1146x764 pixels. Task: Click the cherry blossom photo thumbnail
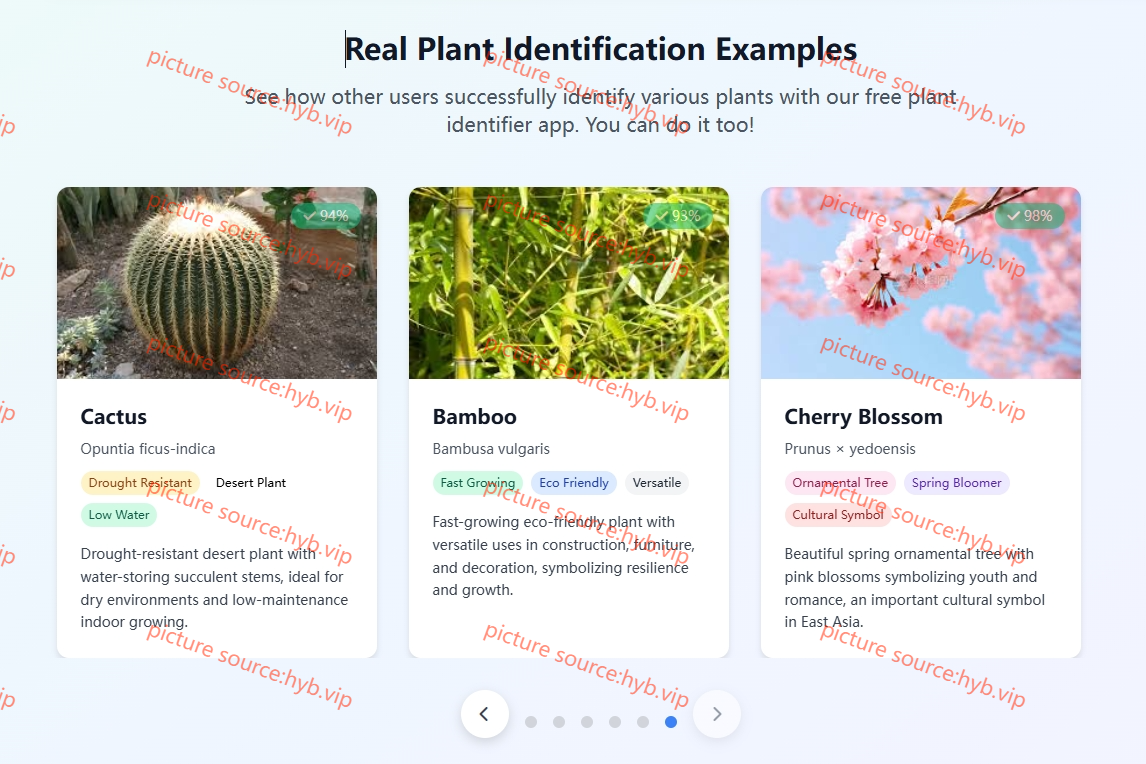pos(920,282)
